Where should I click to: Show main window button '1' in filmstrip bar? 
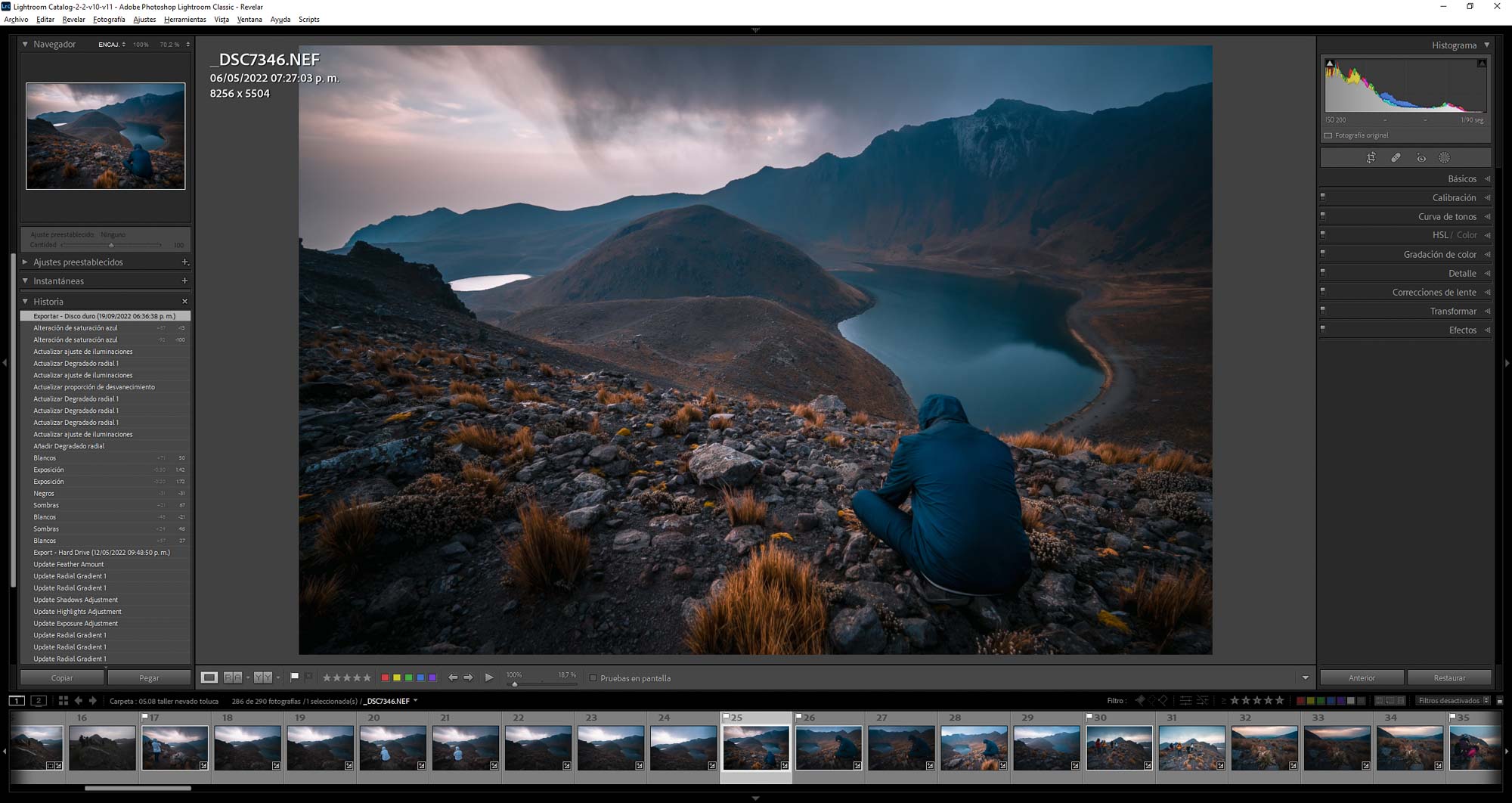tap(17, 701)
